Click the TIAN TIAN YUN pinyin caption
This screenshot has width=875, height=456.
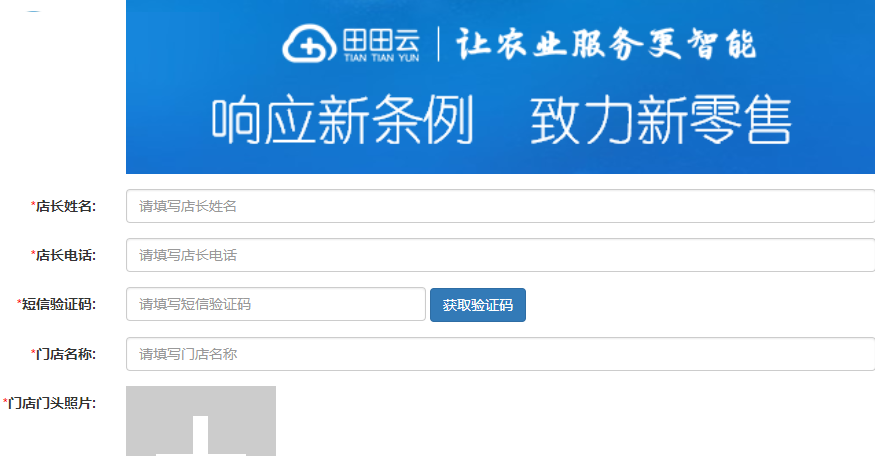pos(381,57)
